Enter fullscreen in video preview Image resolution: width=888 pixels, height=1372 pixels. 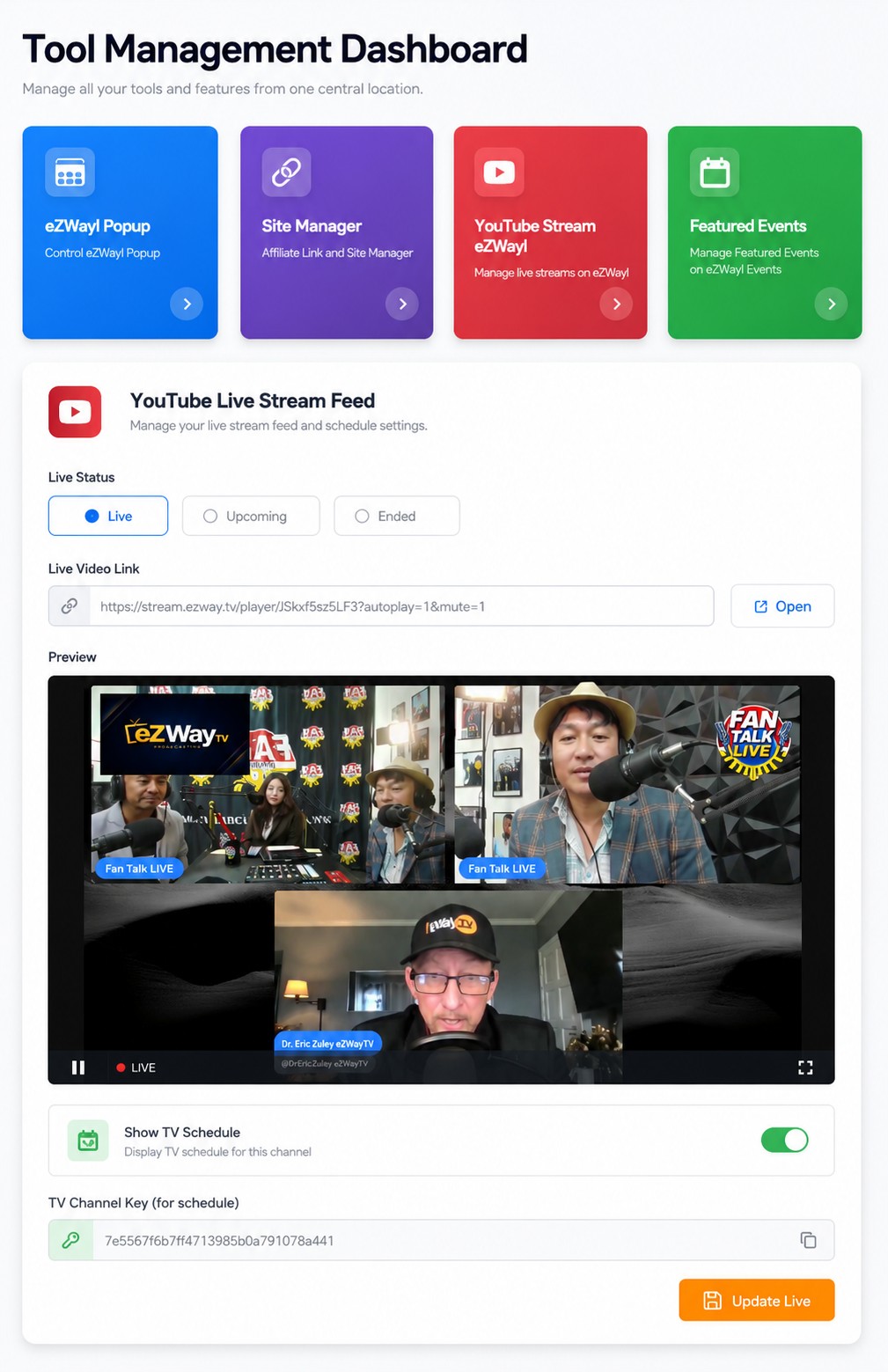pos(805,1068)
